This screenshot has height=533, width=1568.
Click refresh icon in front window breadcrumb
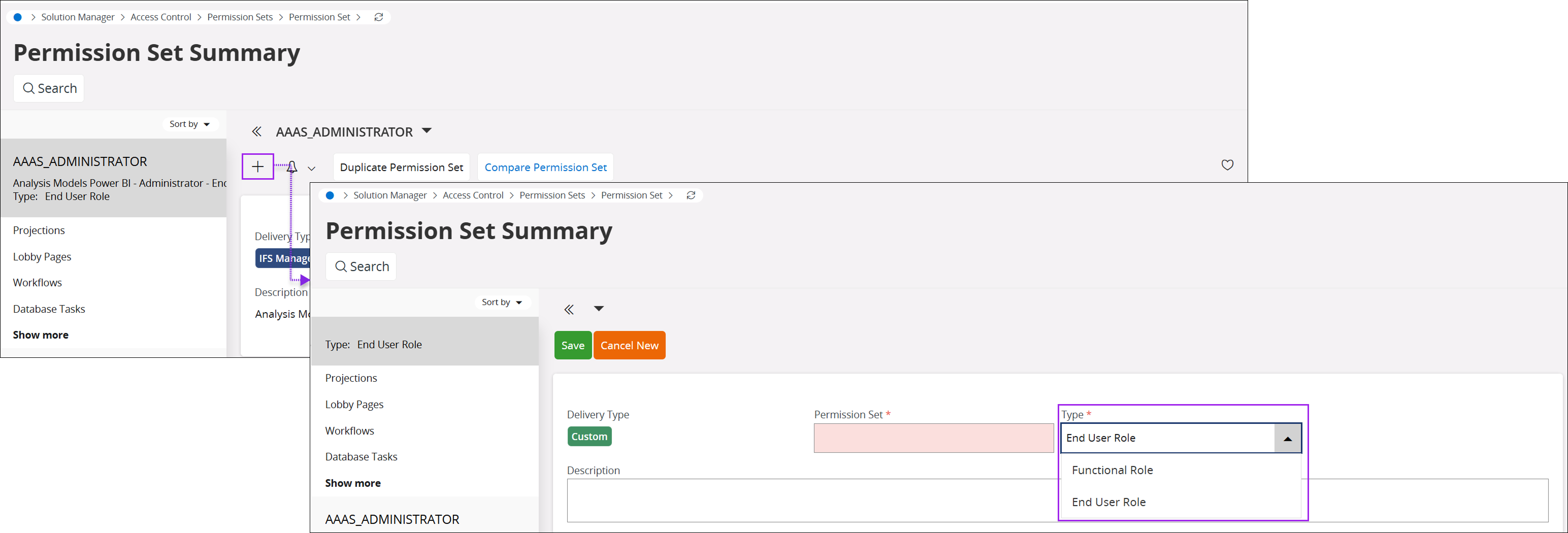691,195
